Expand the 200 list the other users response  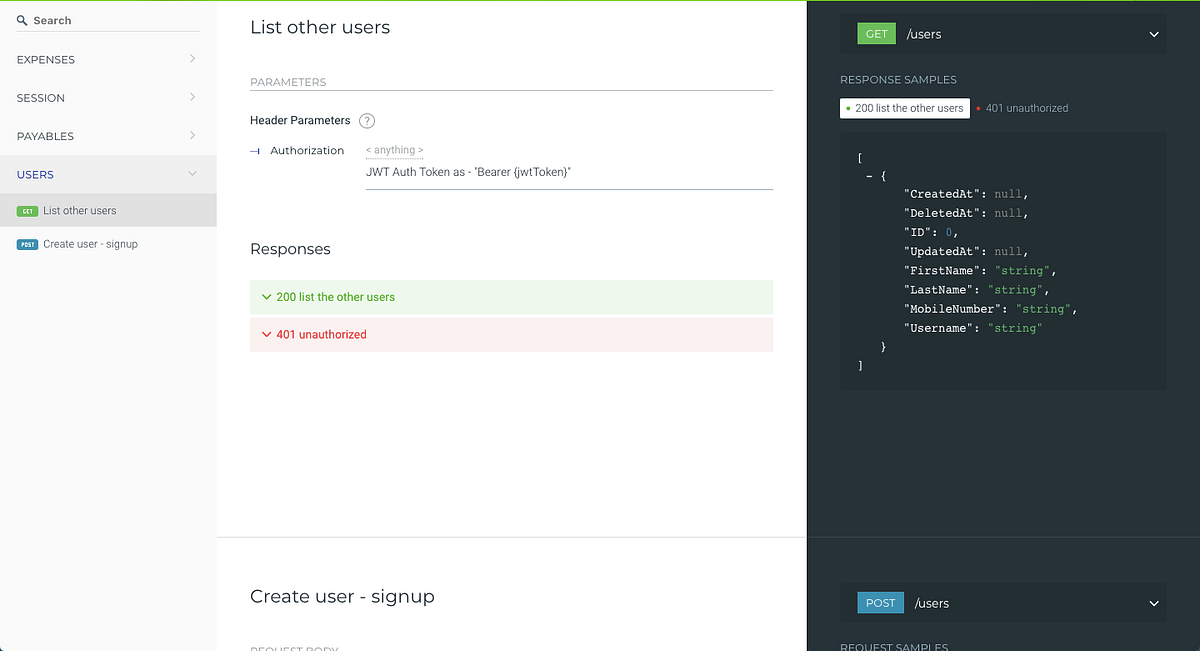(511, 297)
